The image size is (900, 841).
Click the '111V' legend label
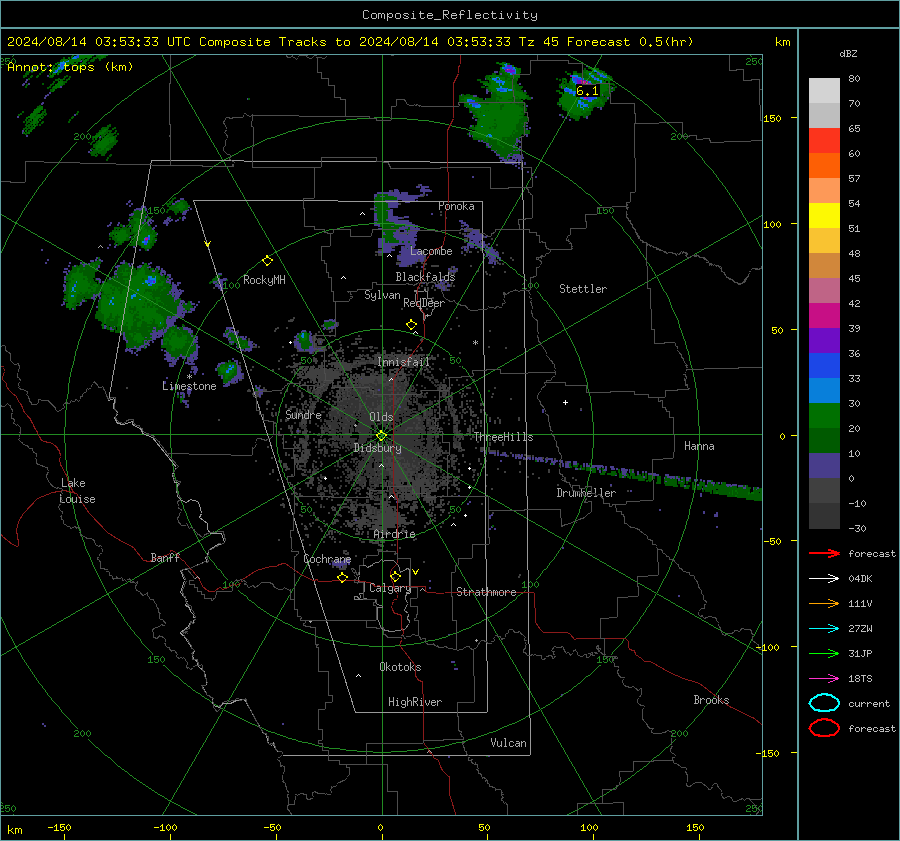pos(860,603)
